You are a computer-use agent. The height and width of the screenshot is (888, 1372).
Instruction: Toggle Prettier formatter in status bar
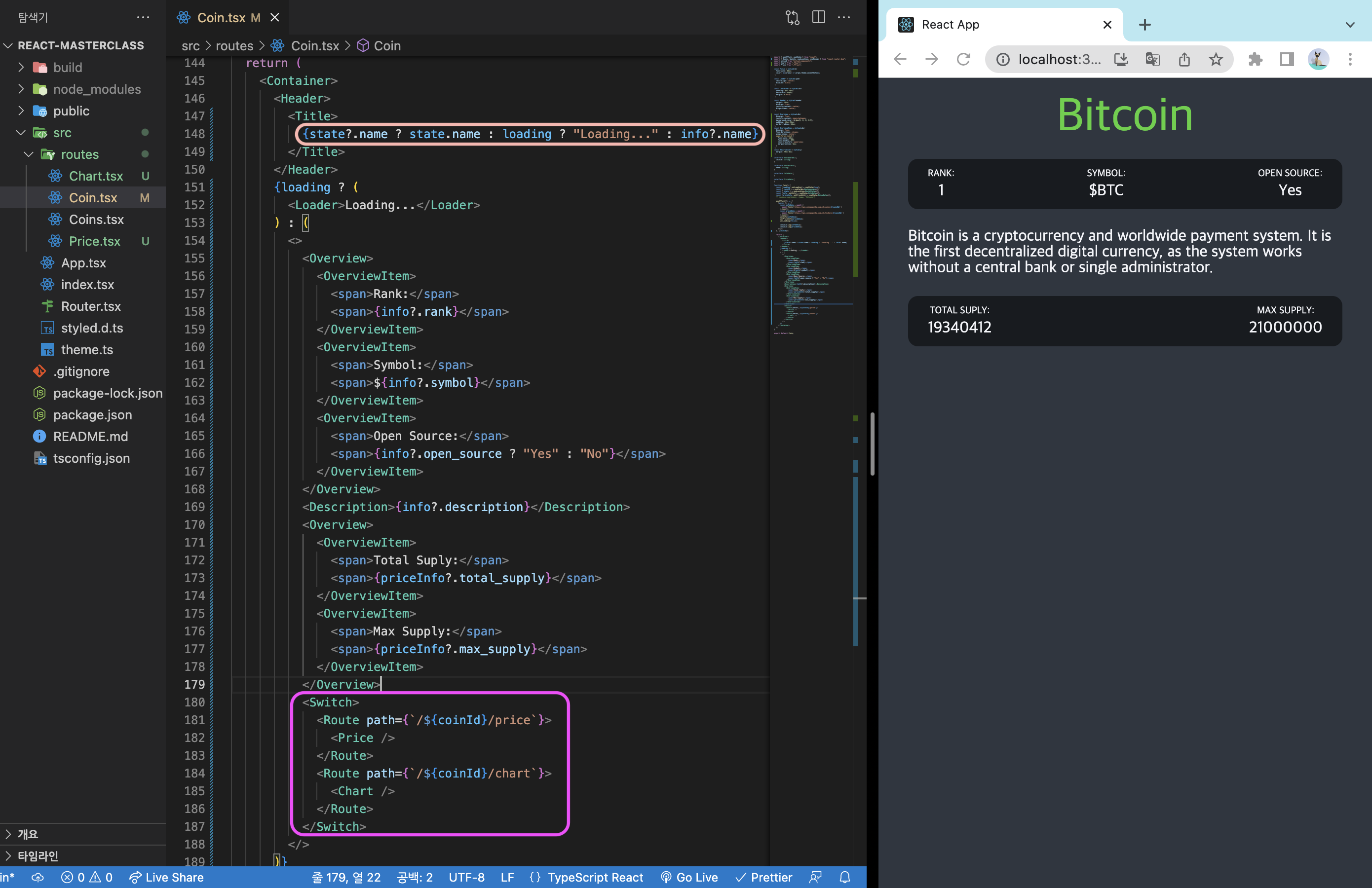764,877
